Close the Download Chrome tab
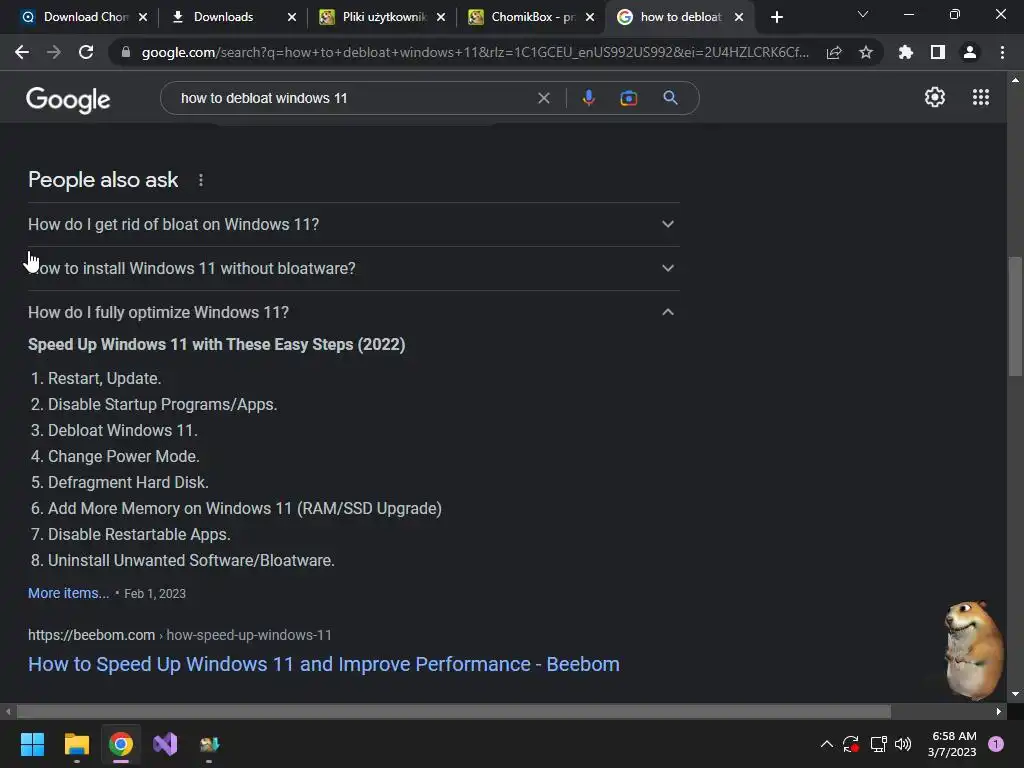 [x=143, y=17]
